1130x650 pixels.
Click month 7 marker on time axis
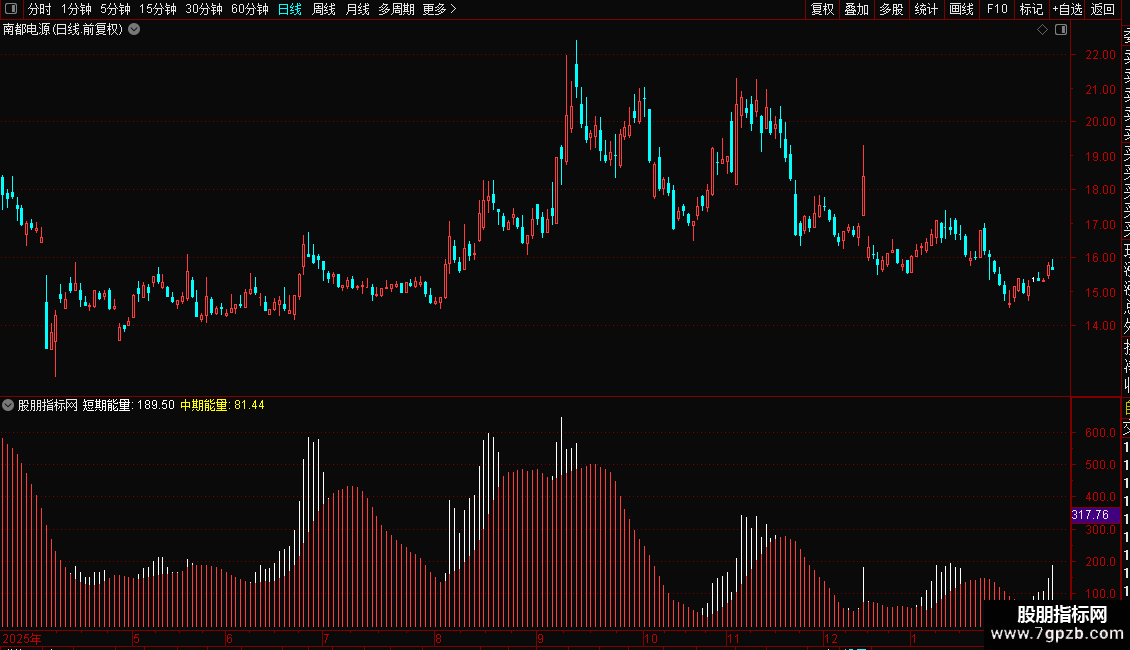tap(326, 638)
